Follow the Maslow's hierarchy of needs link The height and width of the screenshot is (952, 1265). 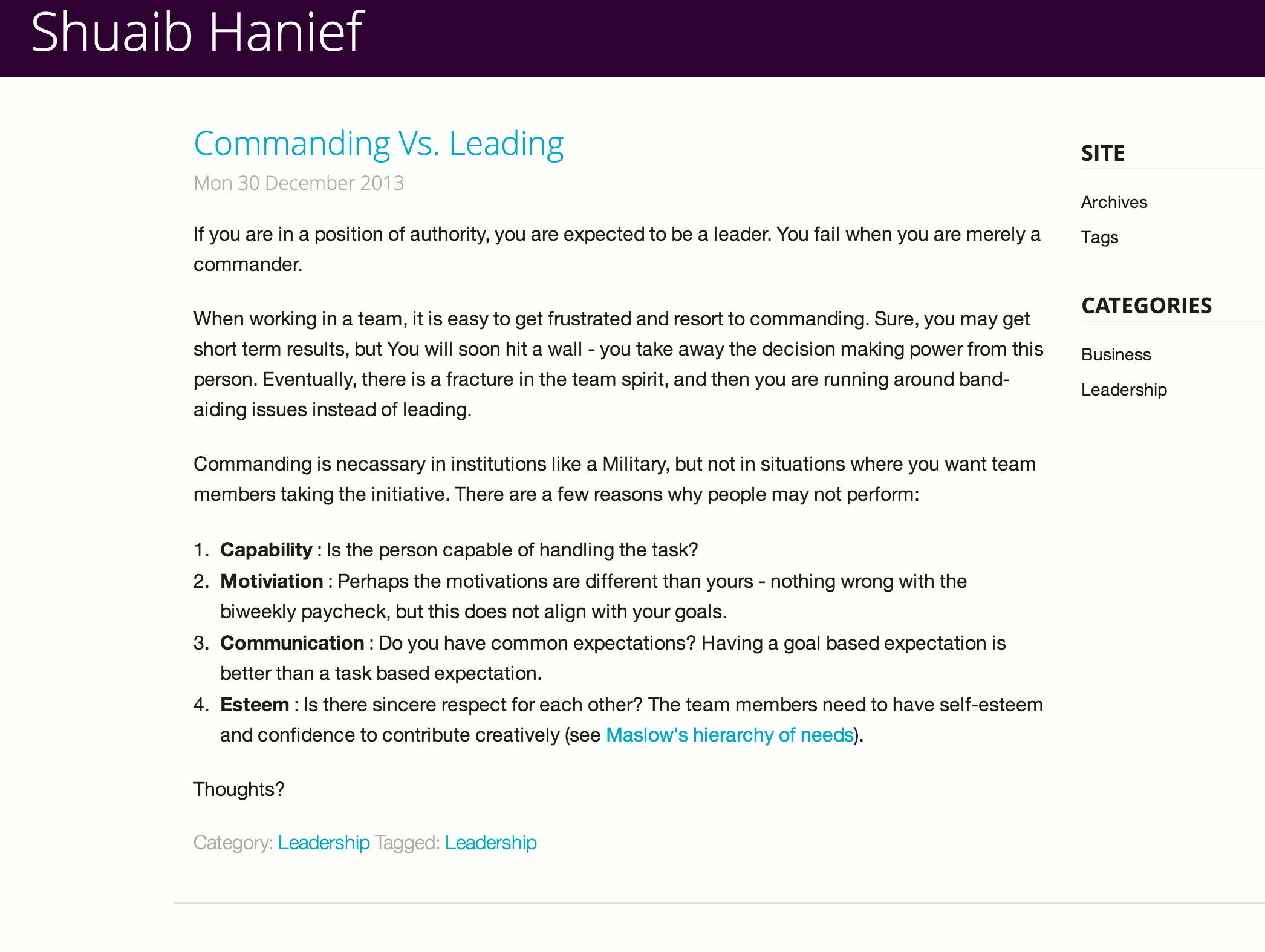729,735
